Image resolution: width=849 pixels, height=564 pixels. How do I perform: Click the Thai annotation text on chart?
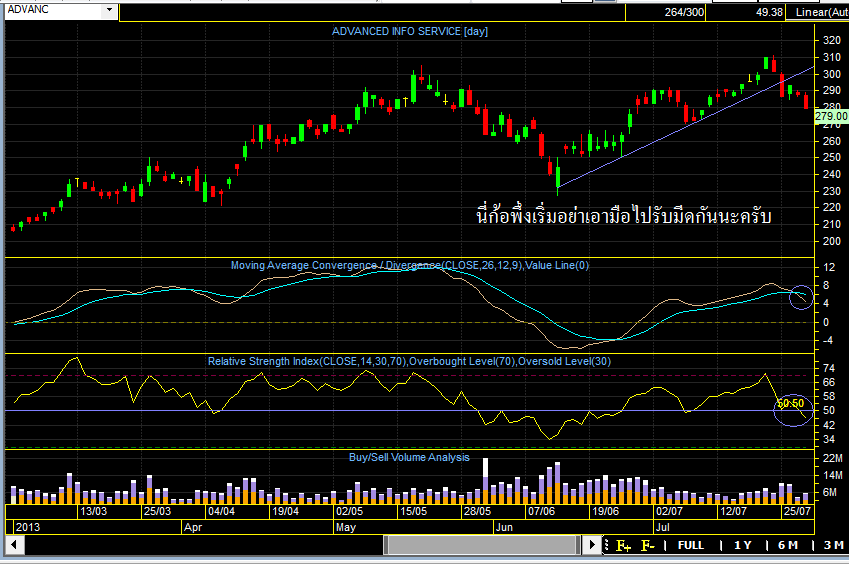coord(623,214)
